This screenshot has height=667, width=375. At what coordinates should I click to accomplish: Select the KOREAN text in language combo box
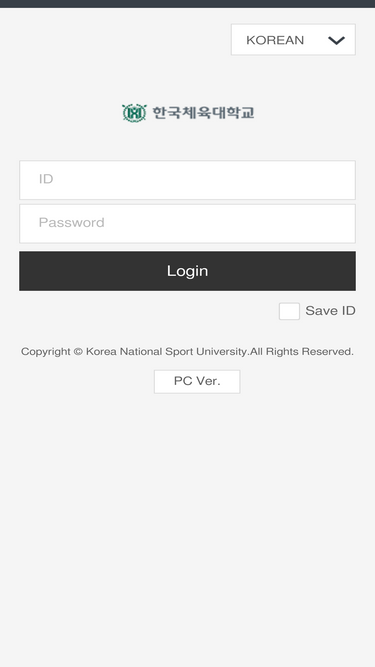[x=275, y=40]
